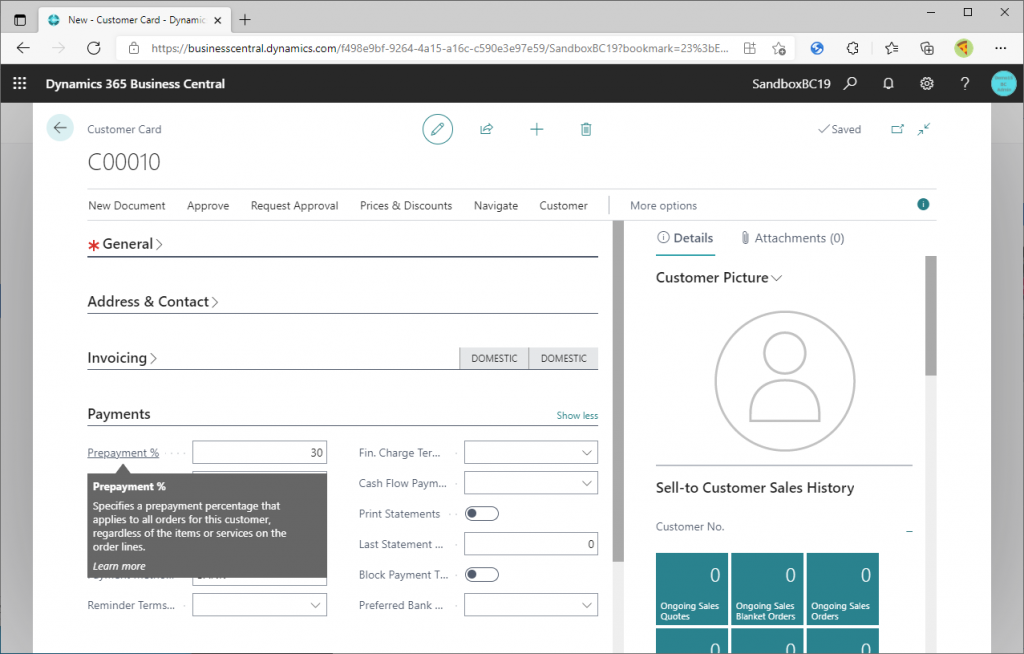Open the New Document menu
1024x654 pixels.
point(127,206)
